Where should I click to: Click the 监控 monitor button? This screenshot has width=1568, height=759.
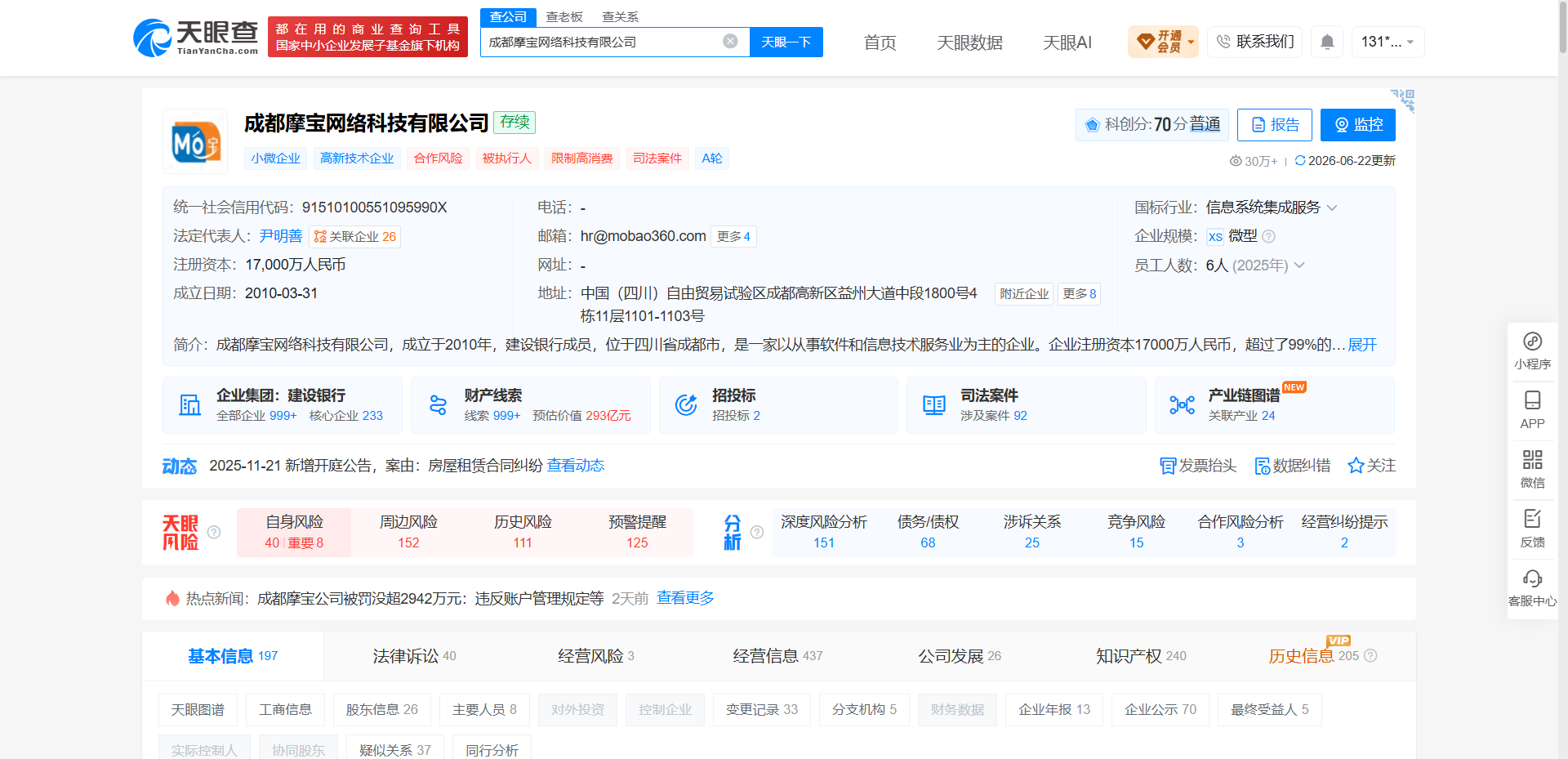pos(1358,125)
